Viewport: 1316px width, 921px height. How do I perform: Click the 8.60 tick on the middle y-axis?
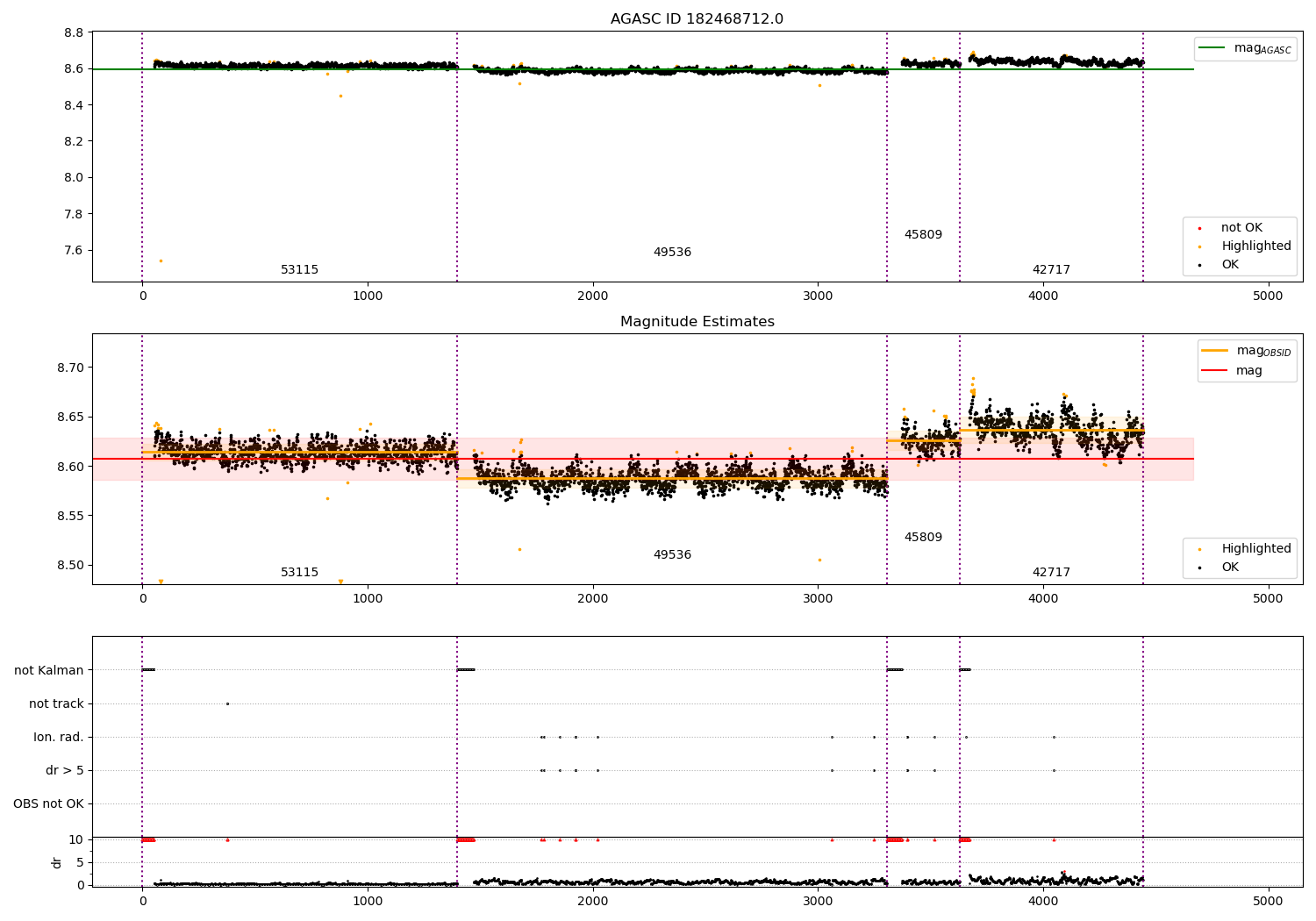(71, 467)
